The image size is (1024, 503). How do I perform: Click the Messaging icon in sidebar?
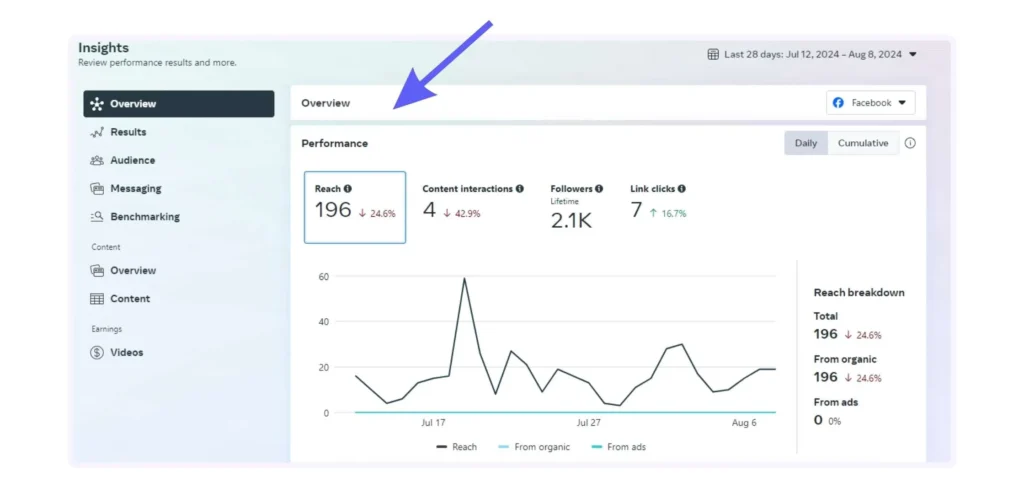[x=97, y=188]
